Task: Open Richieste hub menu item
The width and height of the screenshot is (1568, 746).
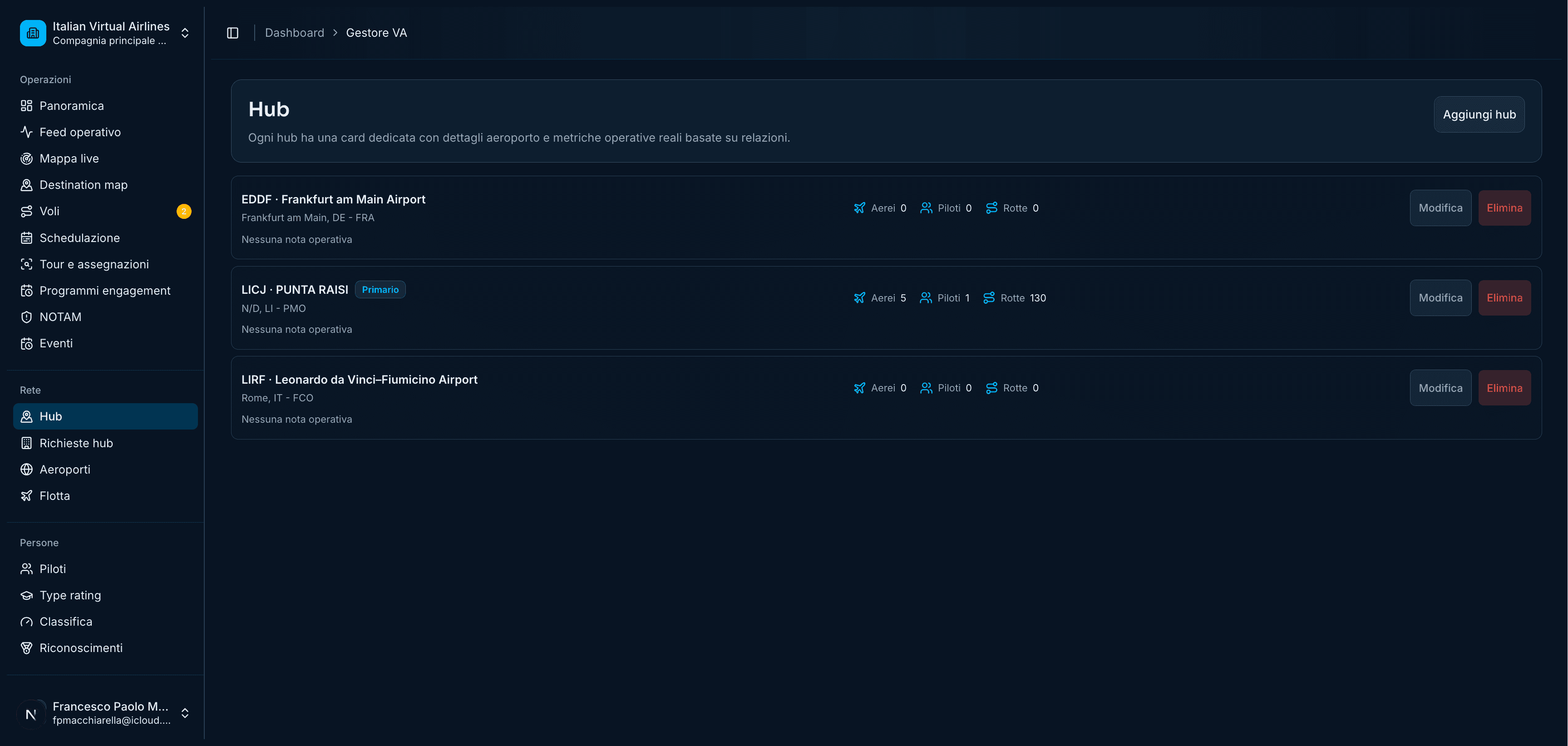Action: point(105,443)
